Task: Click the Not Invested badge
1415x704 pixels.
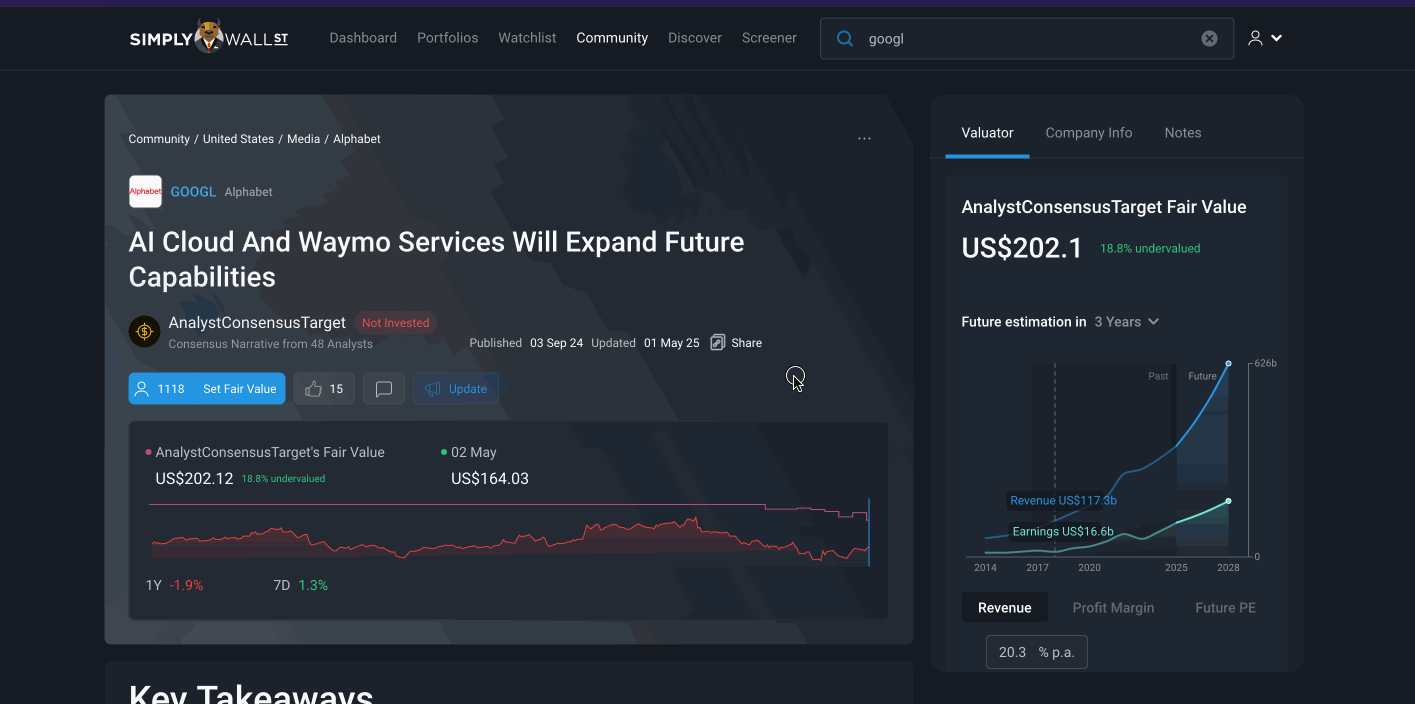Action: tap(395, 323)
